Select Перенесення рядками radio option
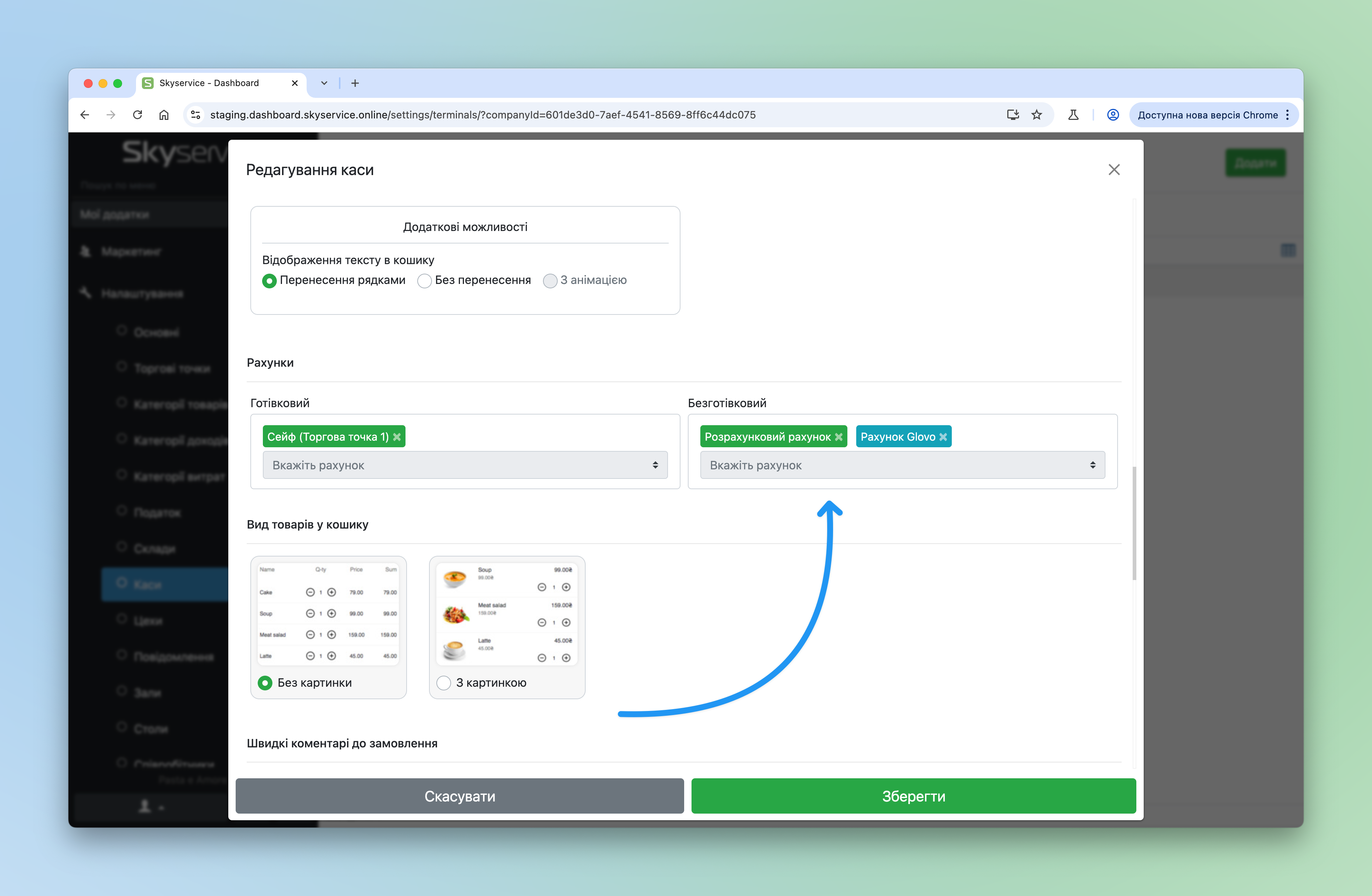The width and height of the screenshot is (1372, 896). (269, 281)
